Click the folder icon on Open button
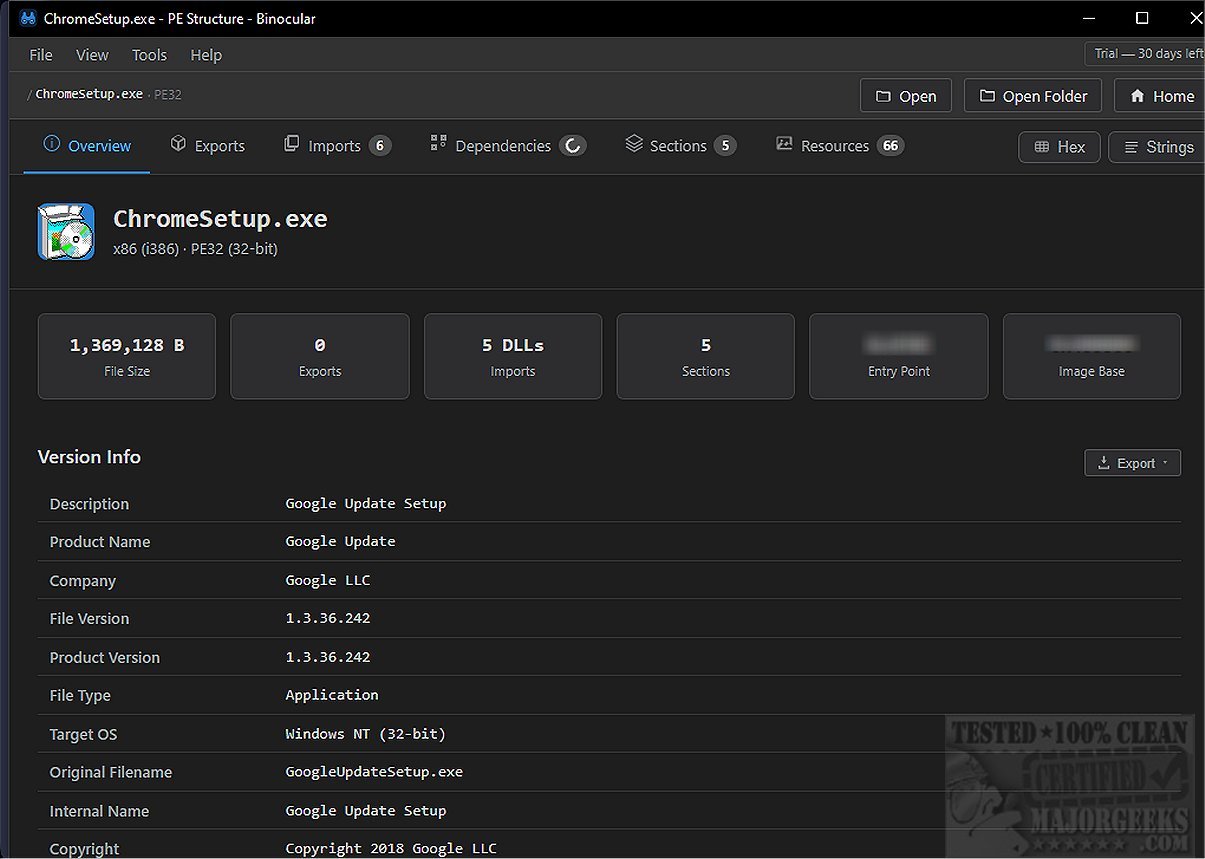Screen dimensions: 1205x859 [883, 96]
